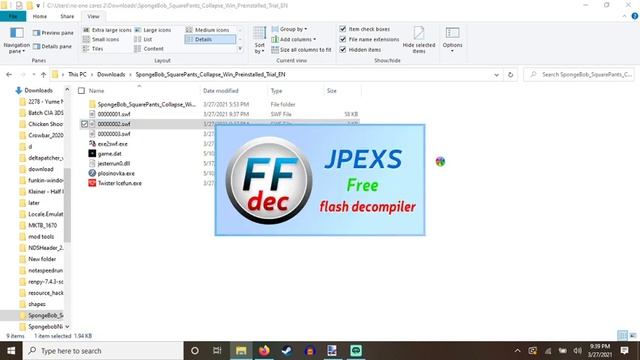The image size is (640, 360).
Task: Go back with the back arrow
Action: tap(9, 74)
